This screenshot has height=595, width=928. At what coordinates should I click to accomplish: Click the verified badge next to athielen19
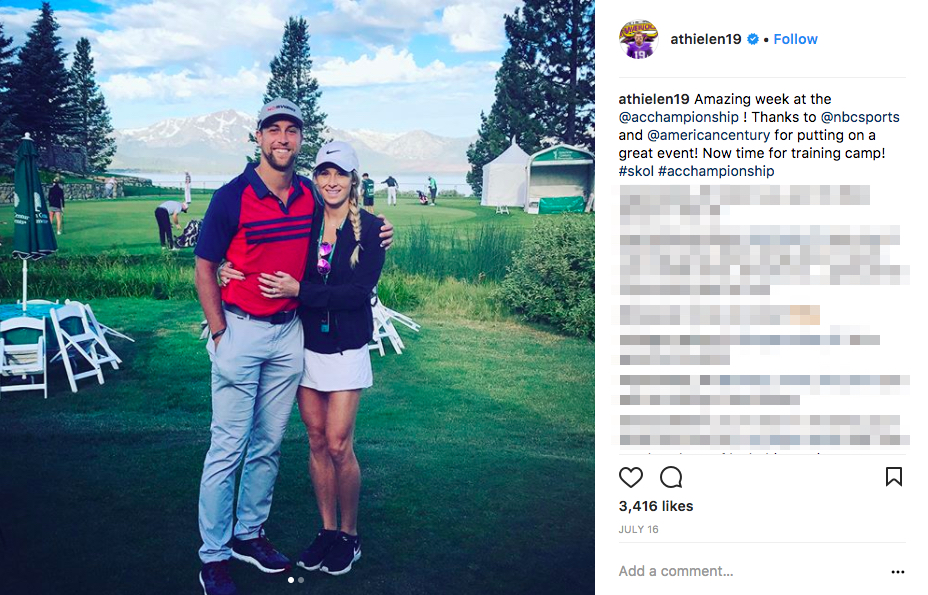(x=753, y=39)
